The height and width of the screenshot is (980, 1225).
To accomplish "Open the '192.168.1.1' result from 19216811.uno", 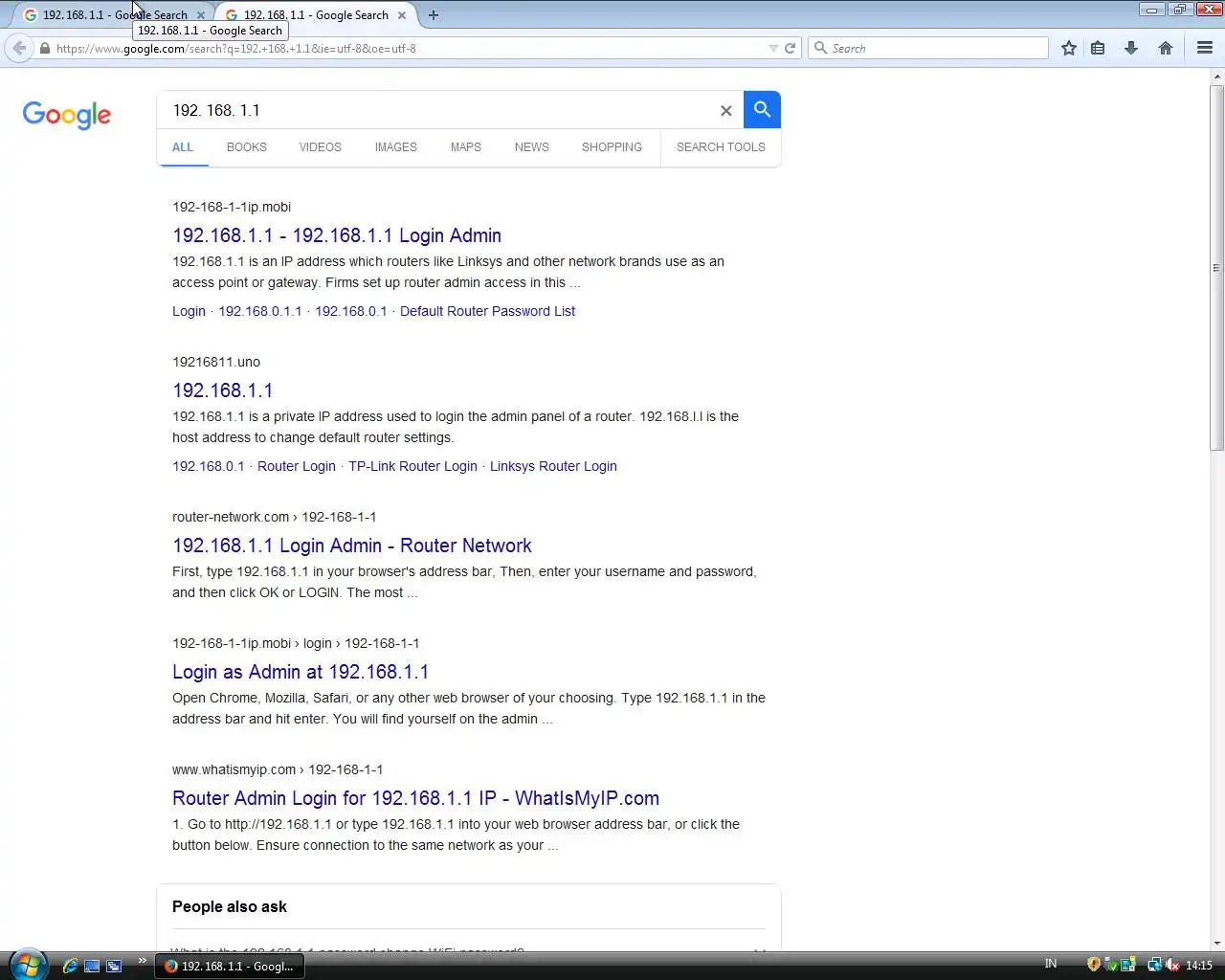I will pos(223,390).
